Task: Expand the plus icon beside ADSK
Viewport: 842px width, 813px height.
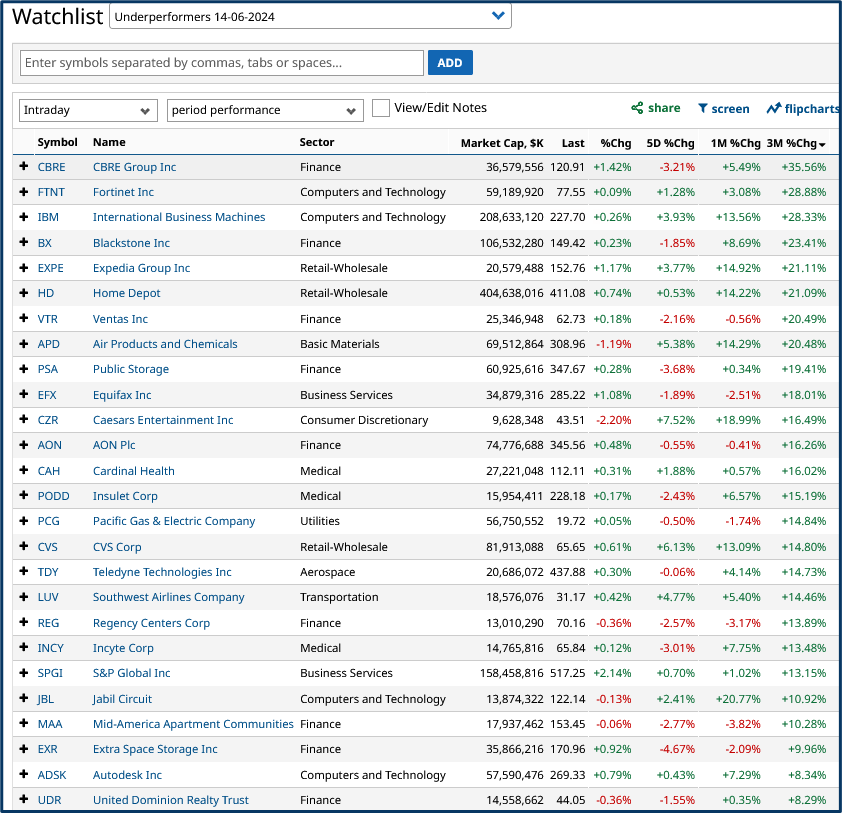Action: point(23,774)
